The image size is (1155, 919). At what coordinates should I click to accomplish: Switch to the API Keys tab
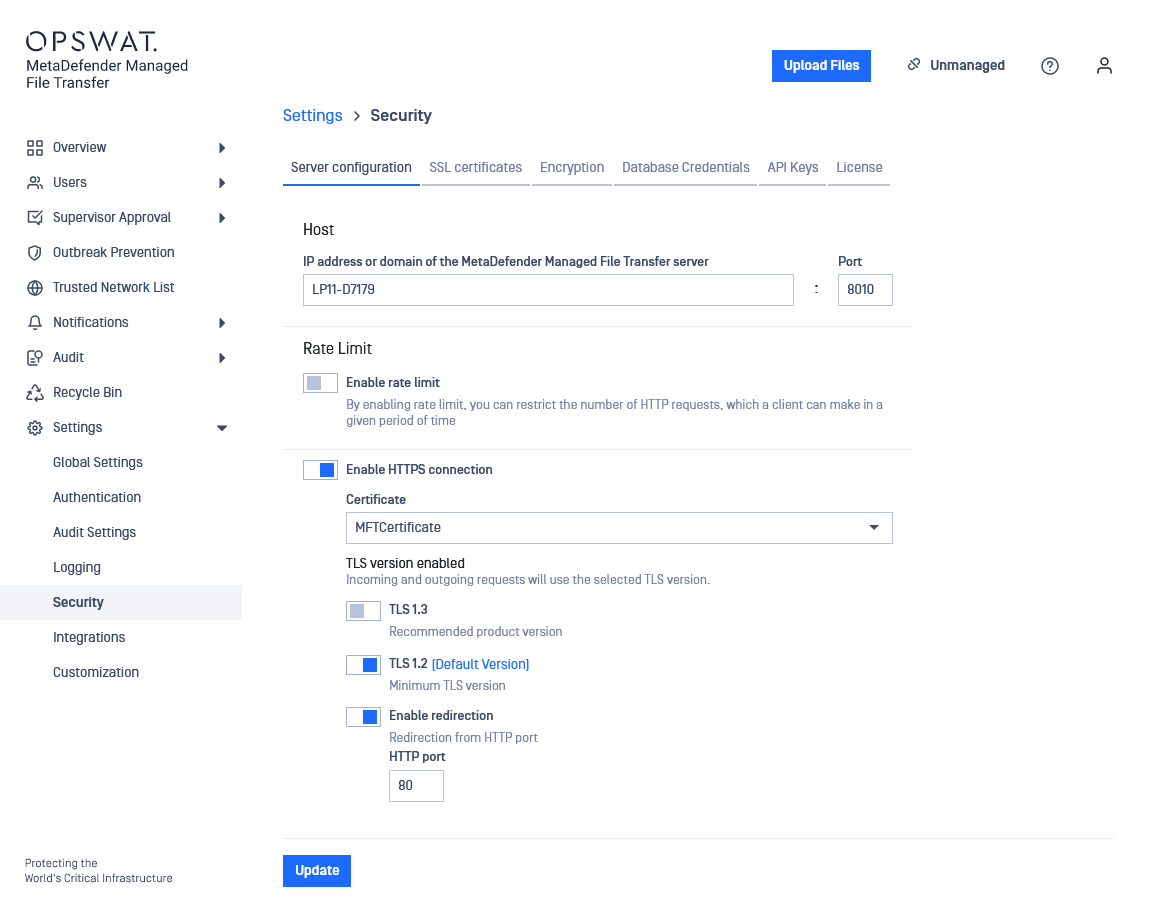point(793,168)
